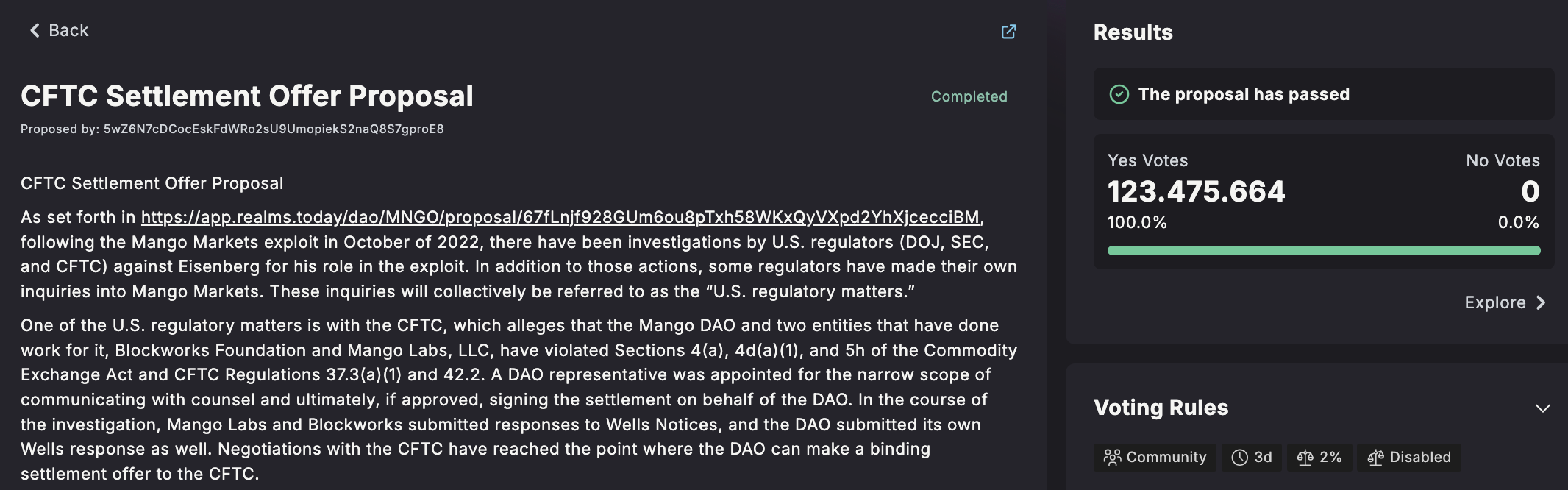Image resolution: width=1568 pixels, height=490 pixels.
Task: Click the green Yes votes progress bar
Action: (1324, 251)
